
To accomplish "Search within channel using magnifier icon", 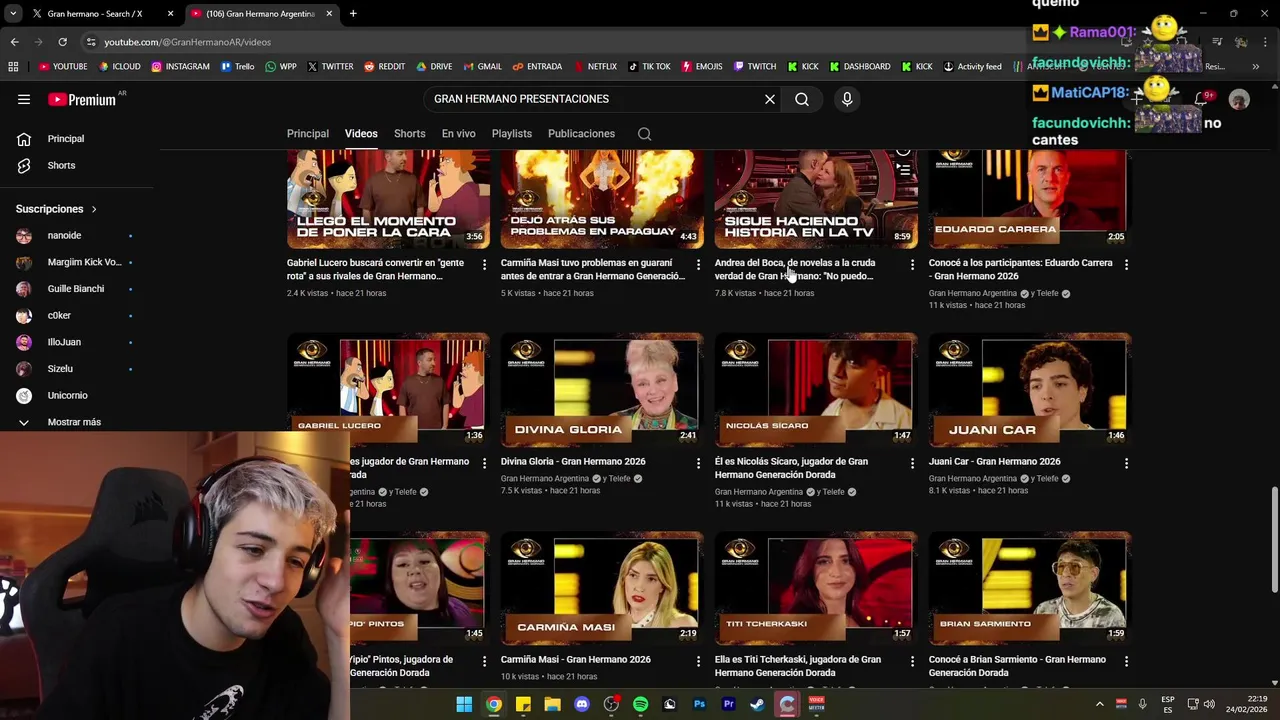I will coord(645,134).
